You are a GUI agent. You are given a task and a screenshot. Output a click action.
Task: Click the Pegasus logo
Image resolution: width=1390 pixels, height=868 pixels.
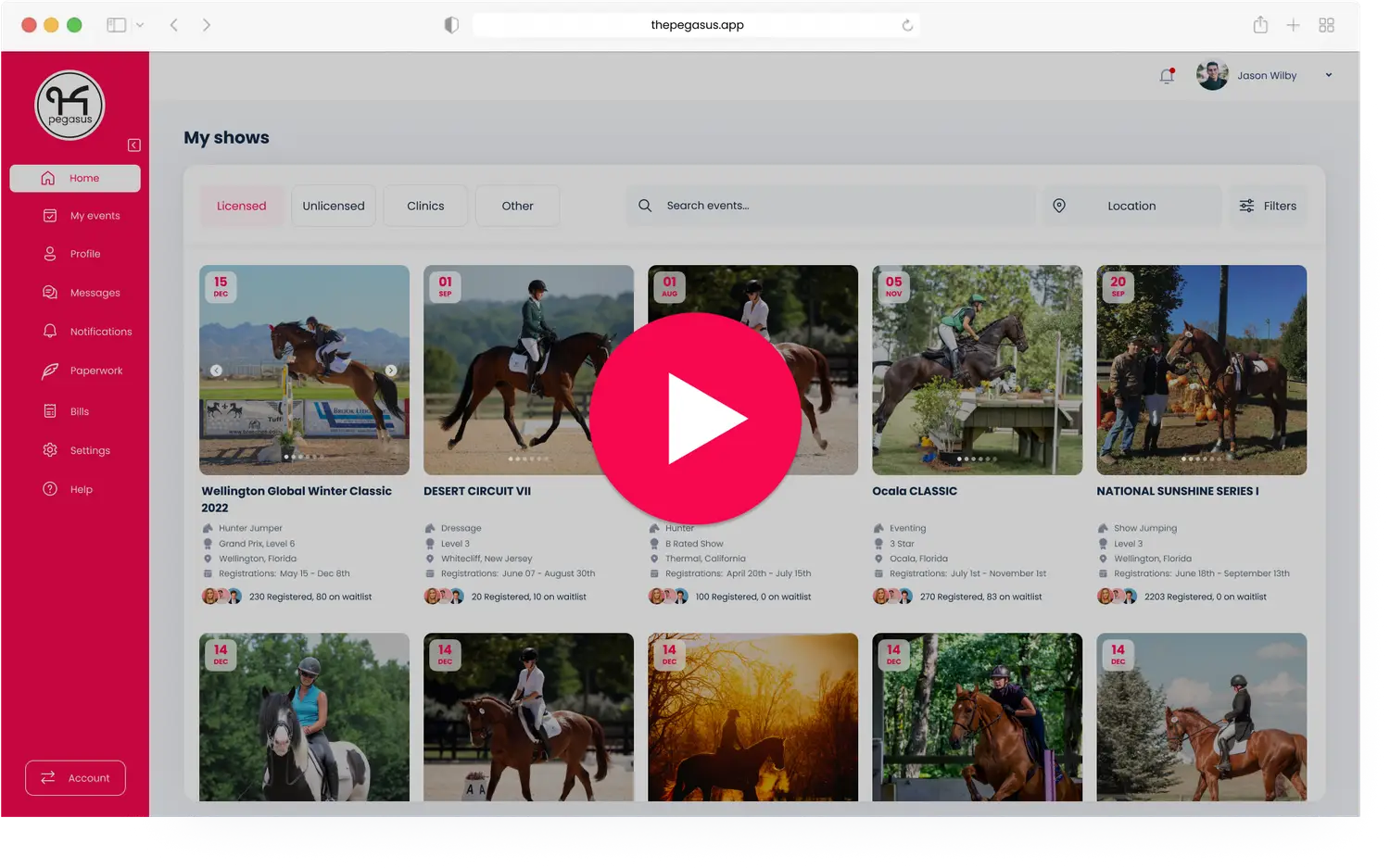(69, 106)
